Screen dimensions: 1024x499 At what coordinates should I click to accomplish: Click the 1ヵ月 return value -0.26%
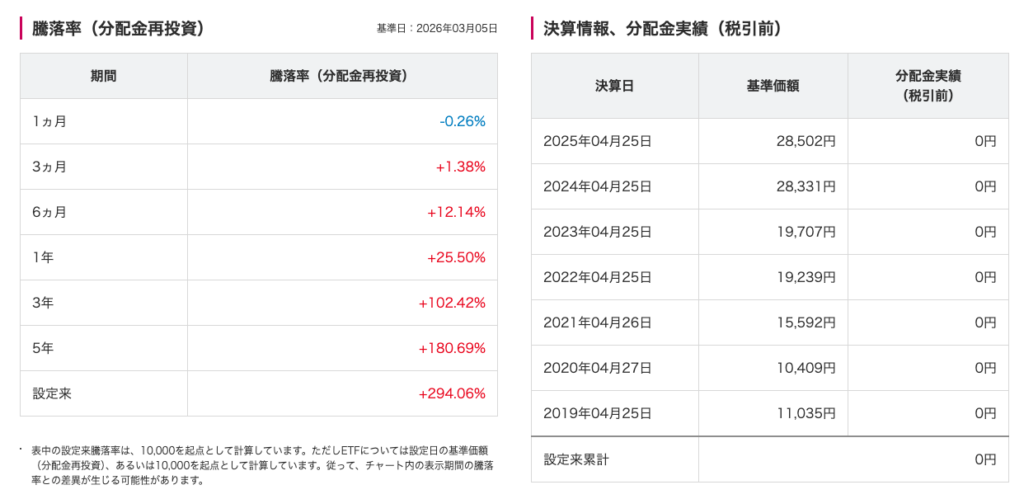tap(462, 121)
